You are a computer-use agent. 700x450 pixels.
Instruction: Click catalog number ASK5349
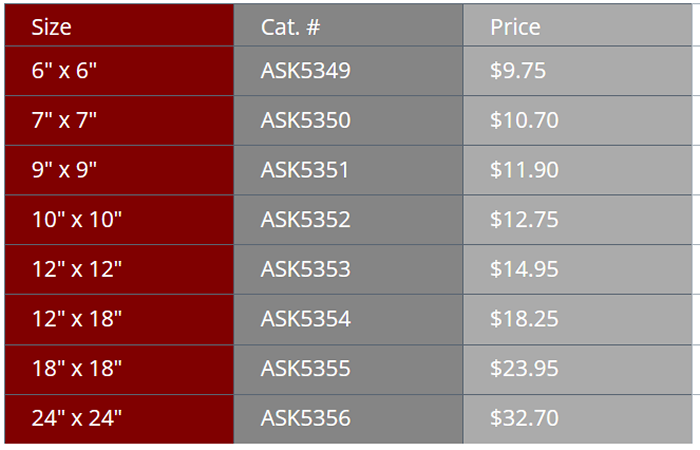306,72
